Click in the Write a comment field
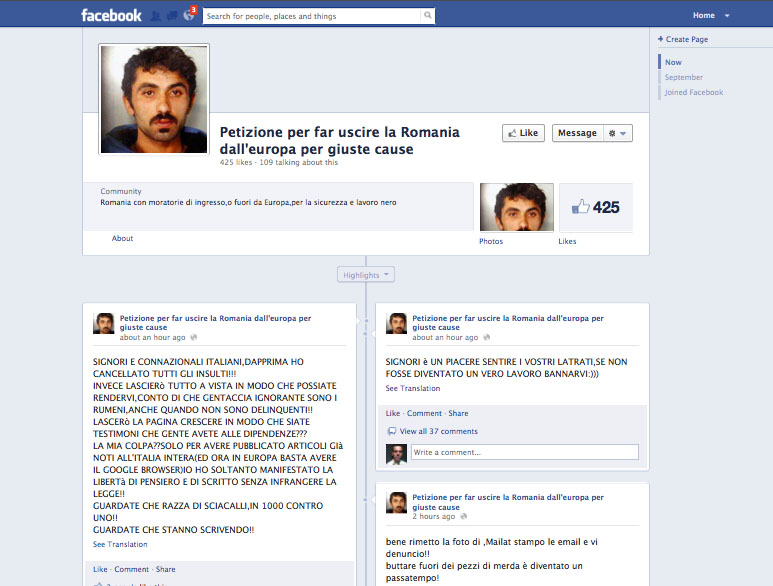 524,452
